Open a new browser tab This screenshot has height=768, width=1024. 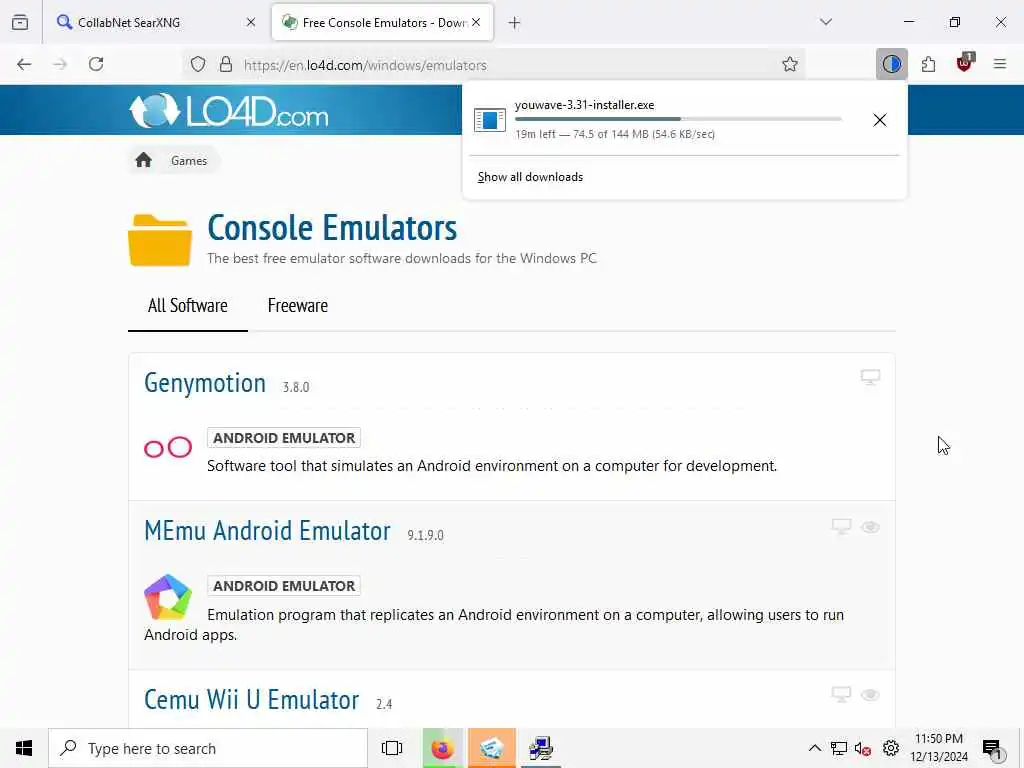515,23
